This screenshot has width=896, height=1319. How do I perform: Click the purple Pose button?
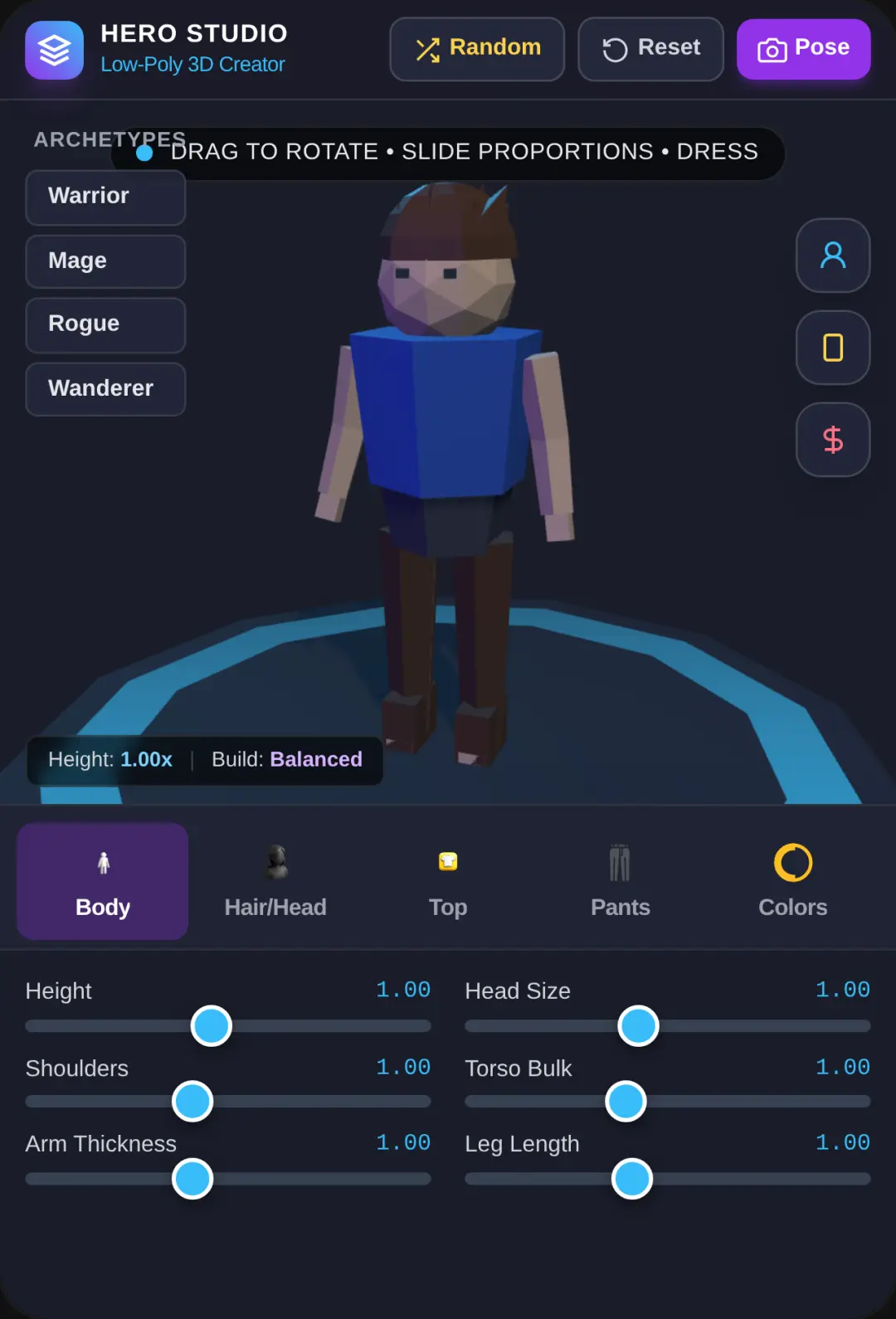(x=804, y=49)
